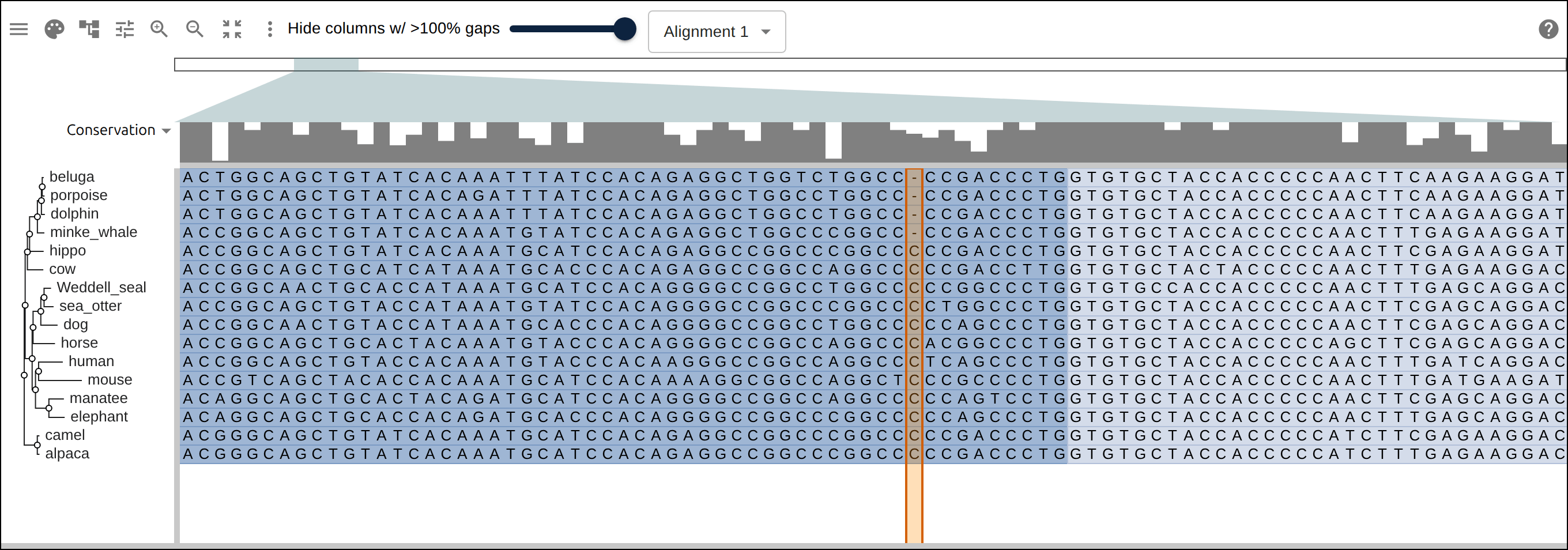Click the highlighted C in hippo row

(x=914, y=251)
